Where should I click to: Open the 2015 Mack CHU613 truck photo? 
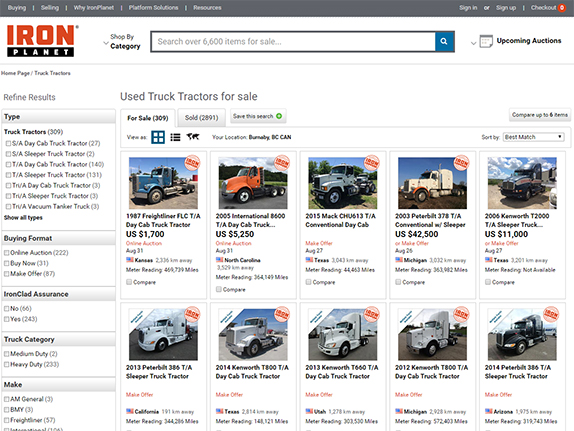click(343, 183)
